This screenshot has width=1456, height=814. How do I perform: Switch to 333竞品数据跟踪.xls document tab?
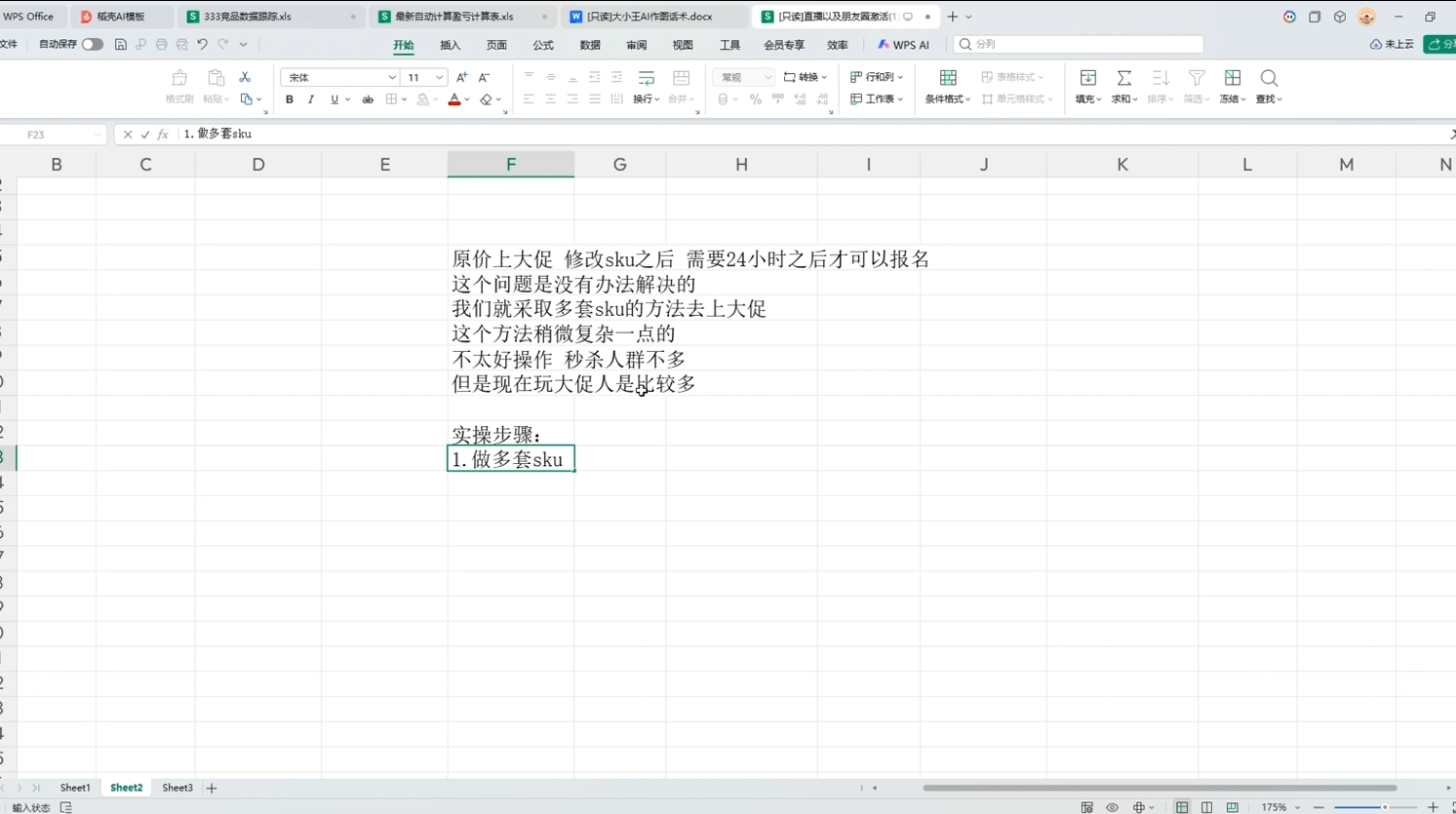pos(270,17)
